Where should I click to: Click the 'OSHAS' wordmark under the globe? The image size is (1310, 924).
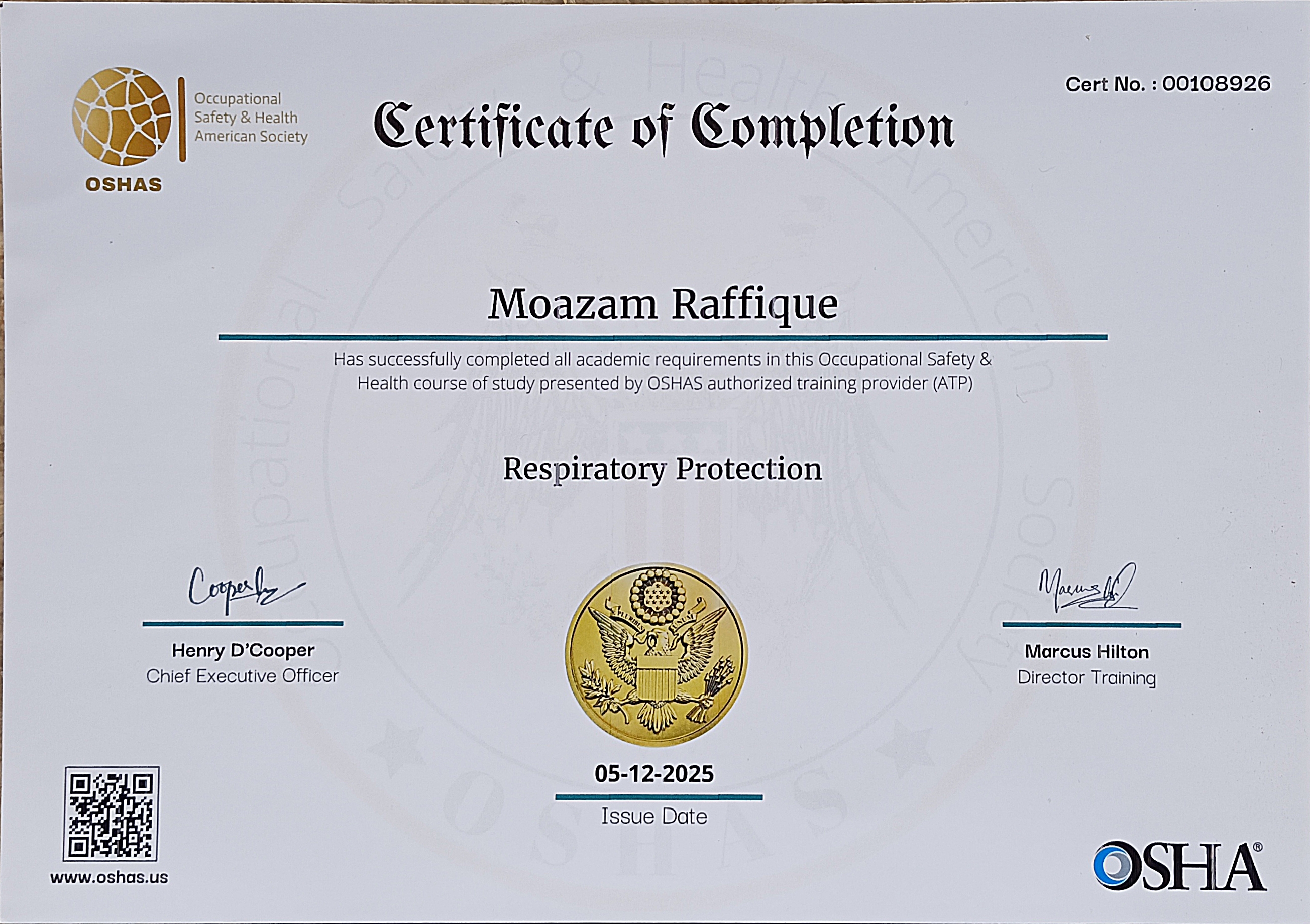tap(124, 185)
